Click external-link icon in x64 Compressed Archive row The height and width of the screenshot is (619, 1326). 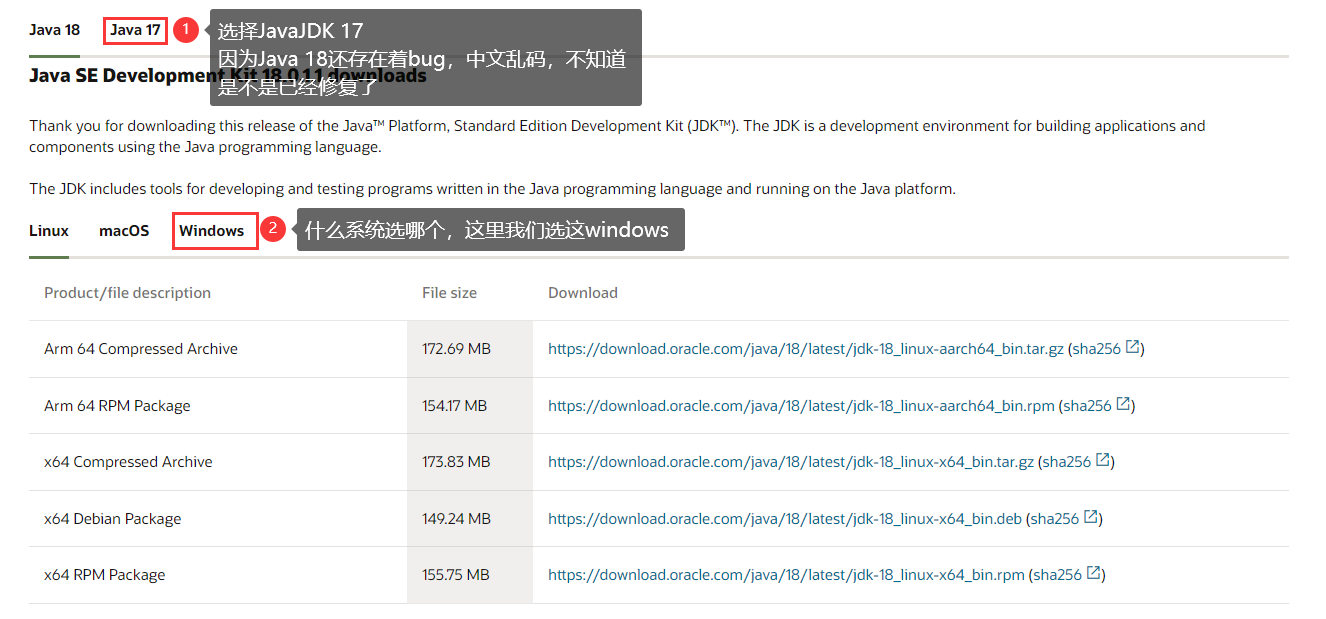coord(1103,460)
